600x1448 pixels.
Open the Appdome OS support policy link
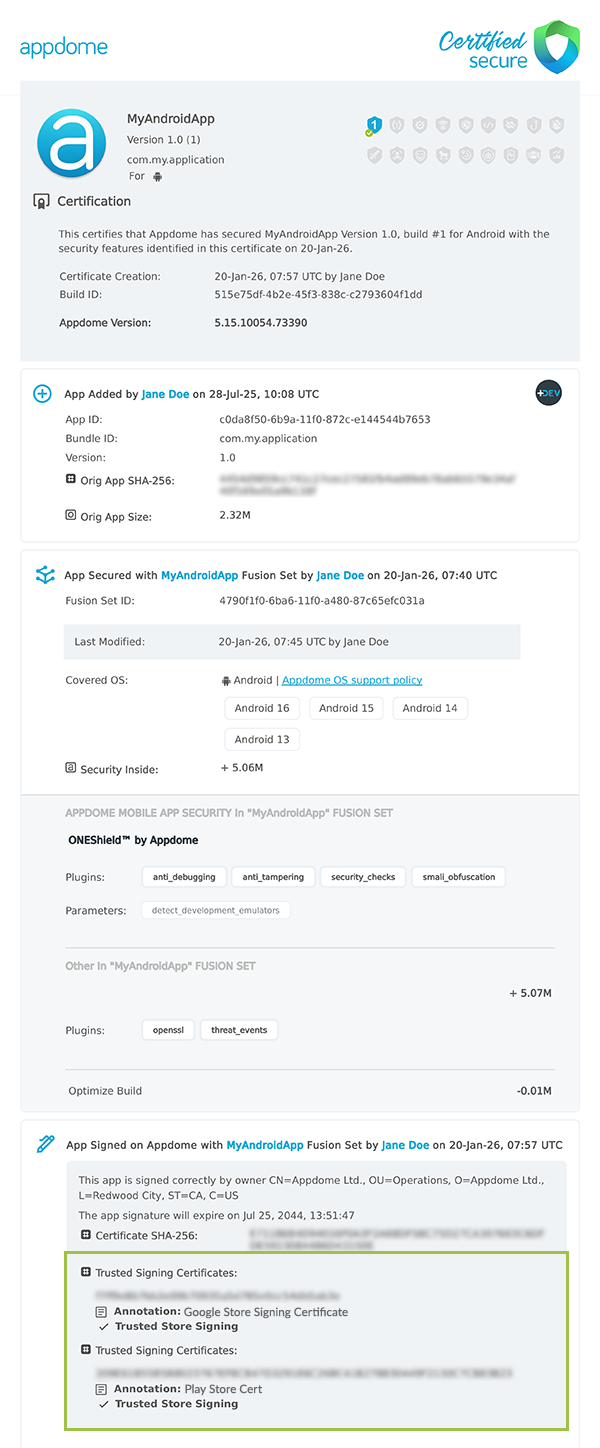(x=352, y=680)
